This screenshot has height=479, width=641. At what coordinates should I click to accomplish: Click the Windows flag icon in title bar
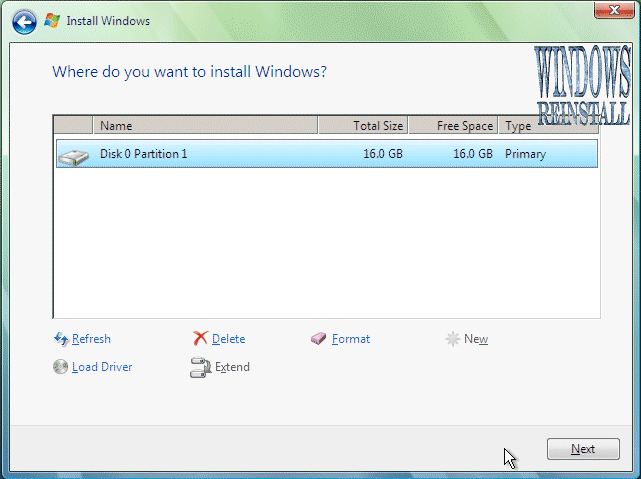(x=52, y=19)
